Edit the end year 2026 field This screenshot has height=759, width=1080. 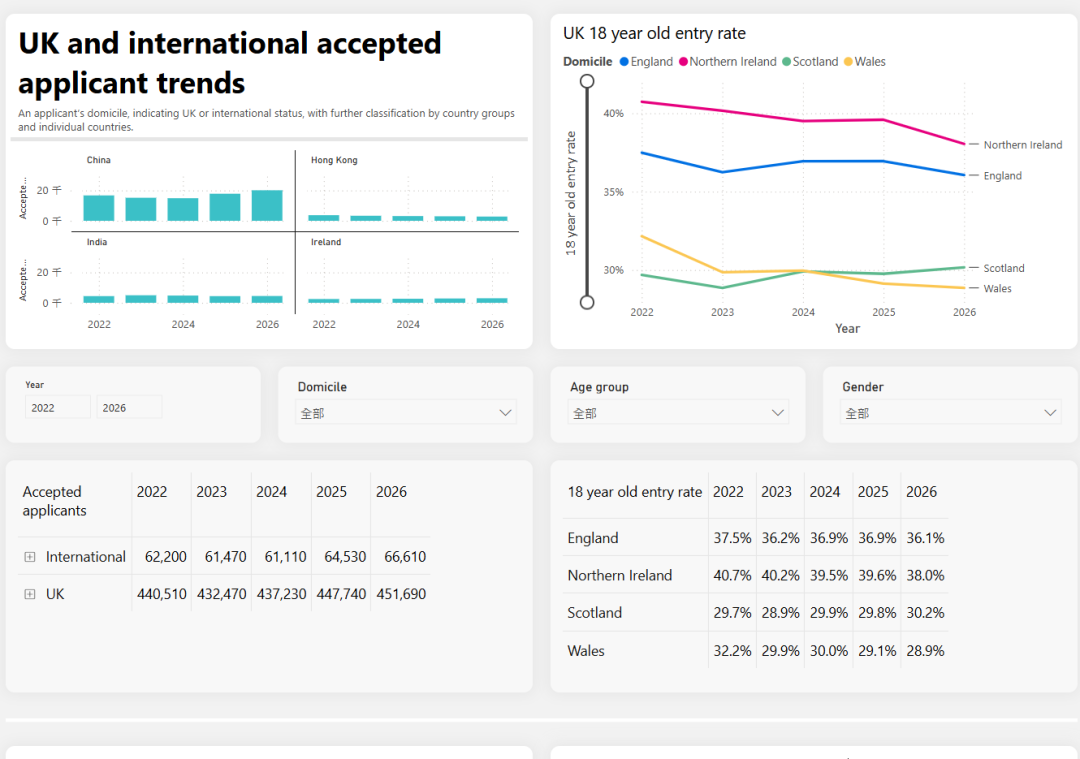click(x=129, y=408)
